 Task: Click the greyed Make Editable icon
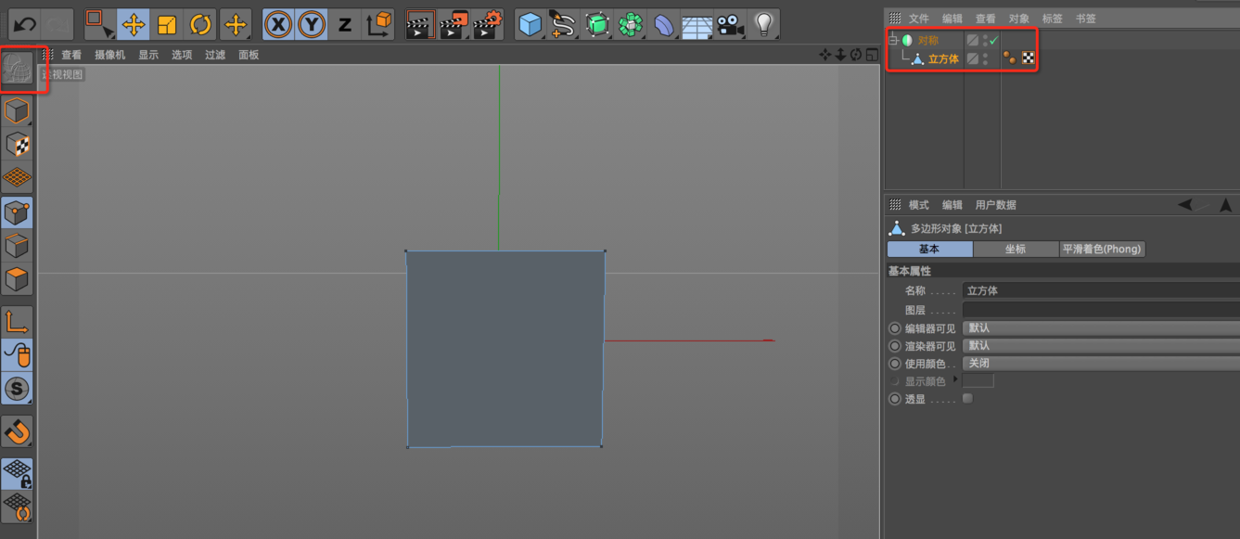[17, 69]
